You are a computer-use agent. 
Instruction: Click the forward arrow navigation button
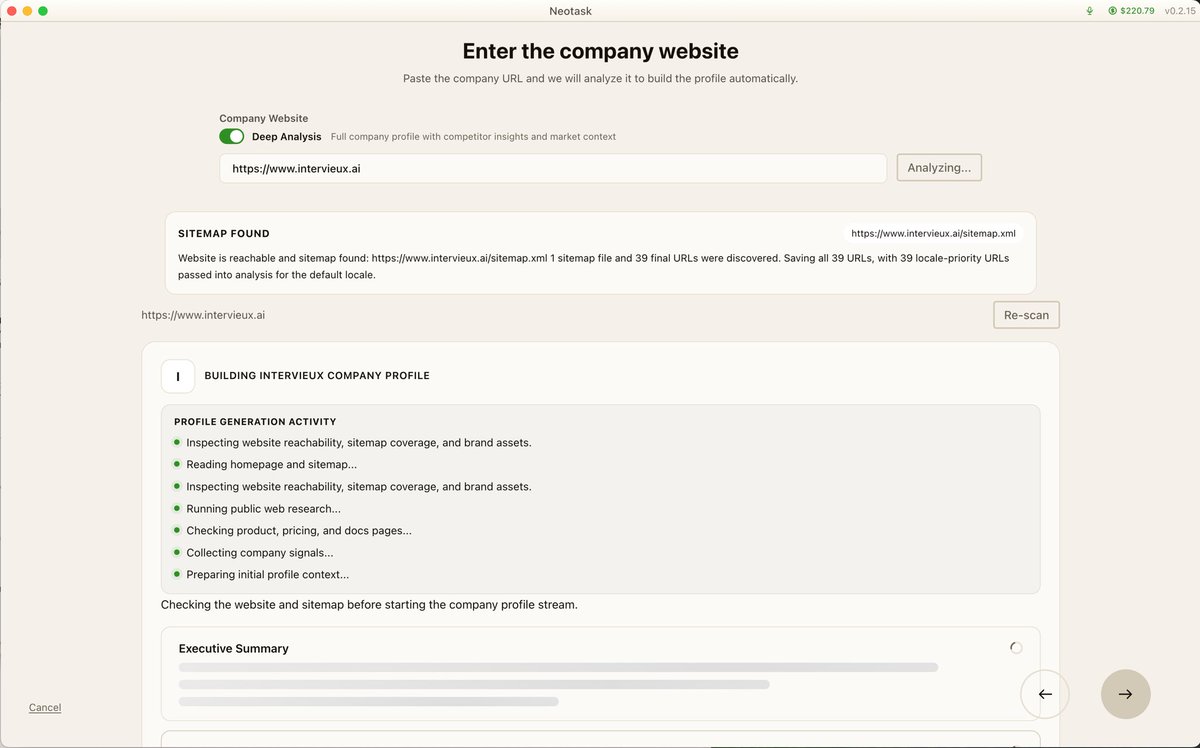[x=1126, y=694]
